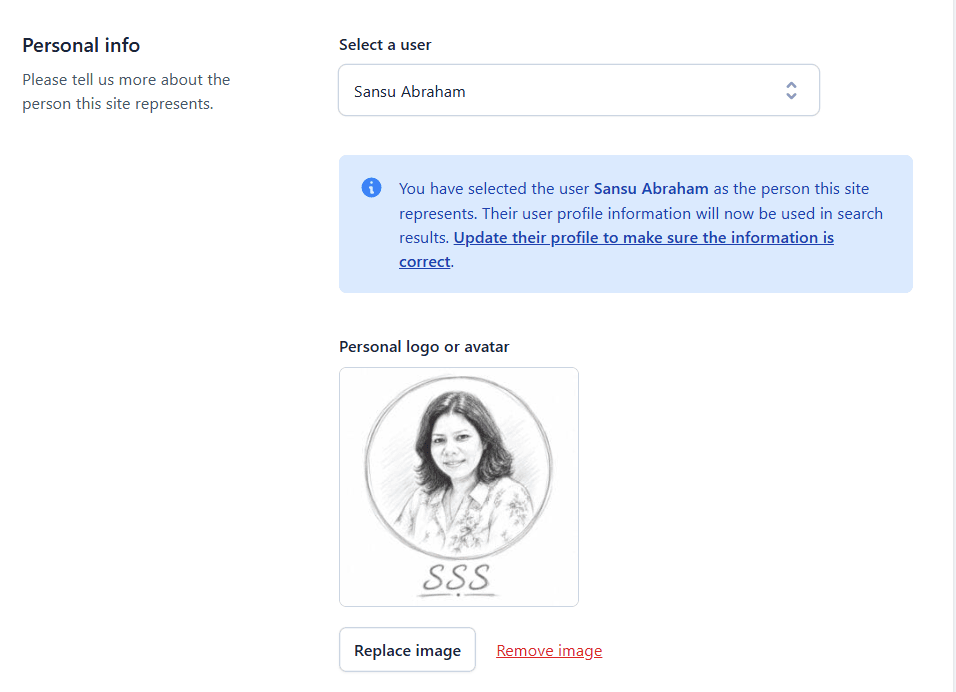Image resolution: width=956 pixels, height=692 pixels.
Task: Click 'You have selected the user' notice text
Action: click(x=494, y=188)
